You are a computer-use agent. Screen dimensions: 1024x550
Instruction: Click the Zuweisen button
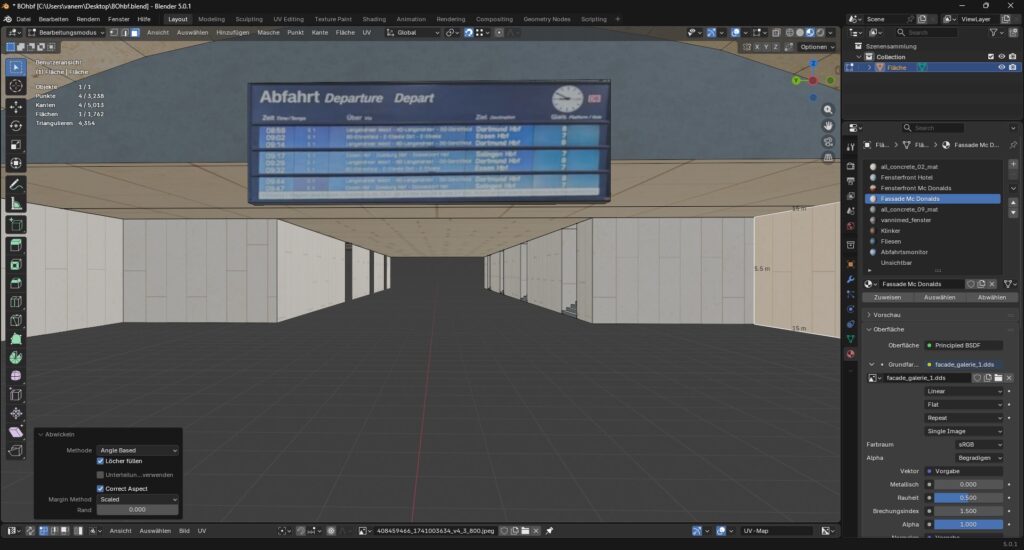point(887,297)
